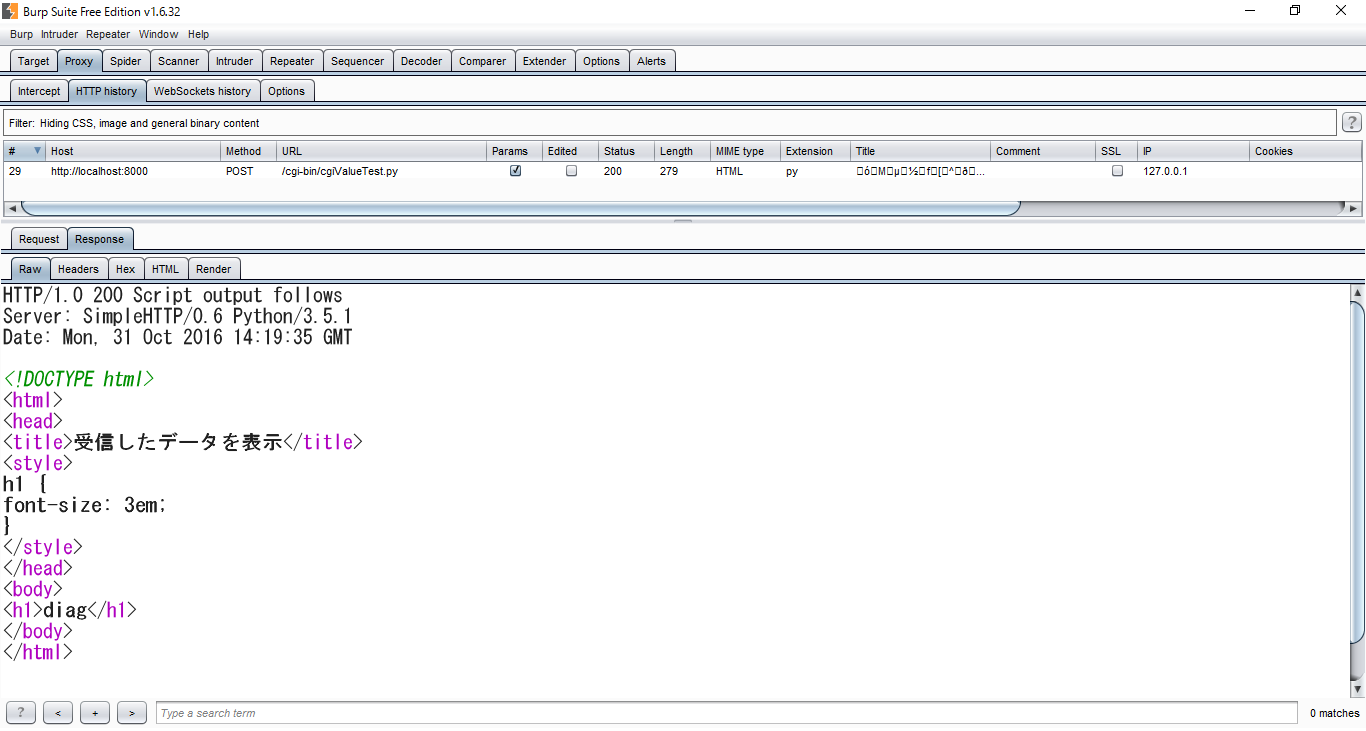
Task: Select the HTTP history sub-tab
Action: [x=106, y=91]
